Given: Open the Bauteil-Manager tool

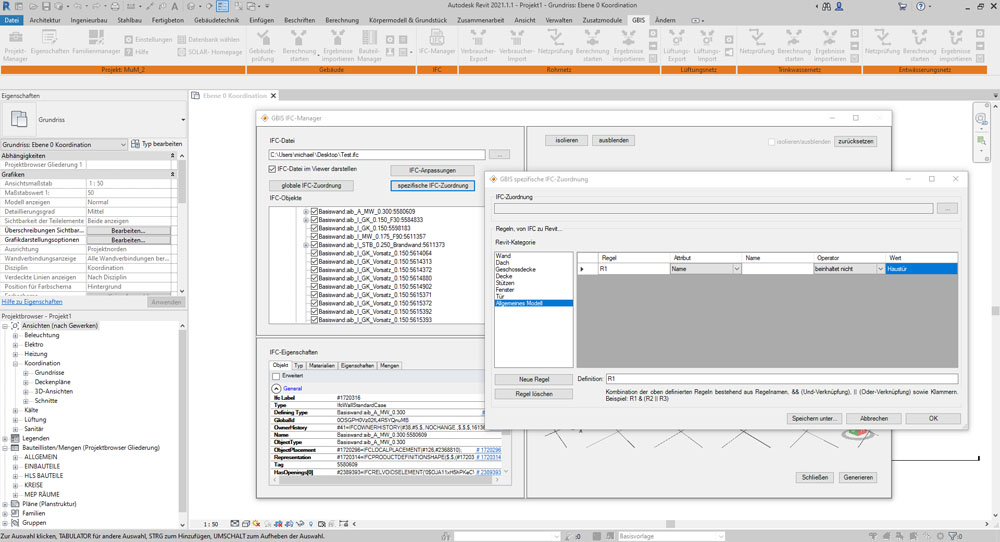Looking at the screenshot, I should point(369,45).
